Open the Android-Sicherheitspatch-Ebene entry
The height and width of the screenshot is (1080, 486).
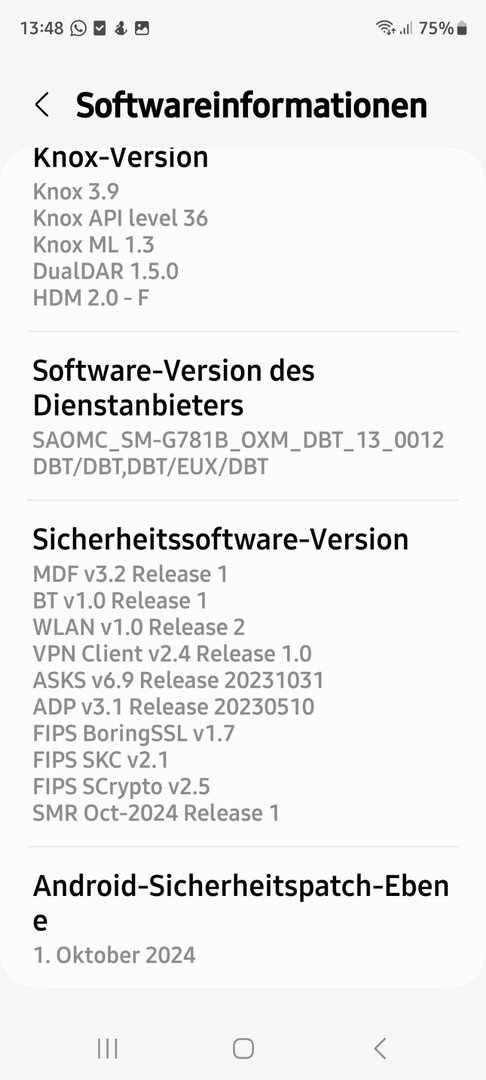(243, 915)
